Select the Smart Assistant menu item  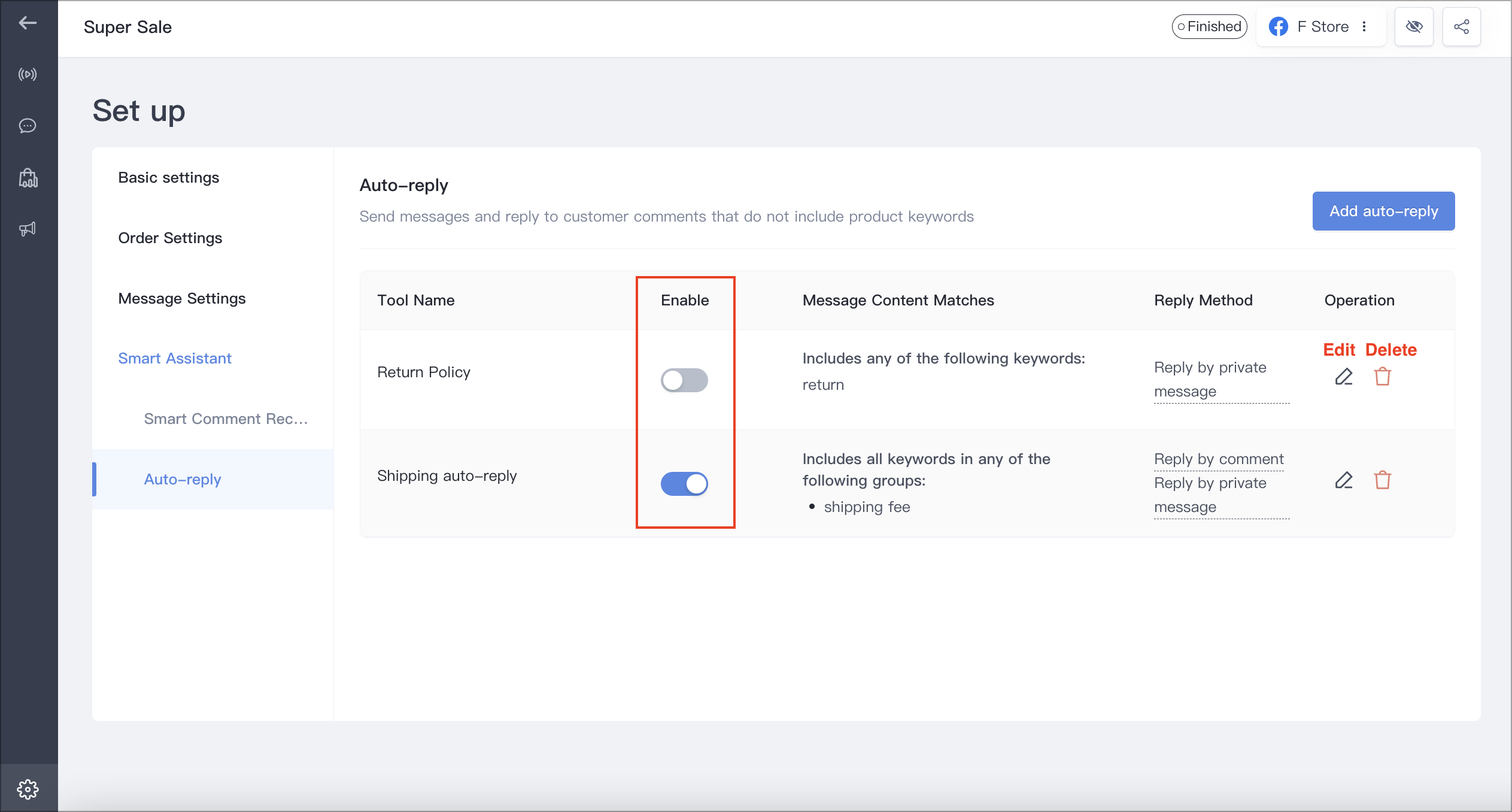coord(175,359)
